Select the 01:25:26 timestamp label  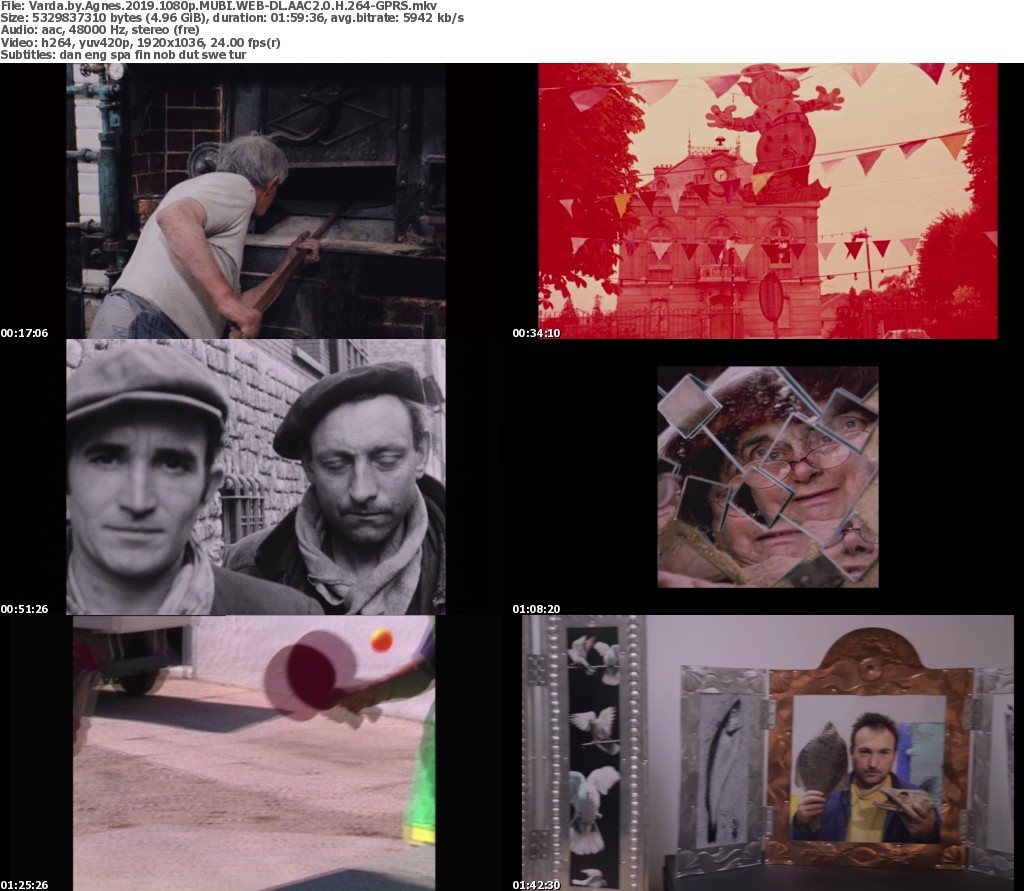coord(24,885)
